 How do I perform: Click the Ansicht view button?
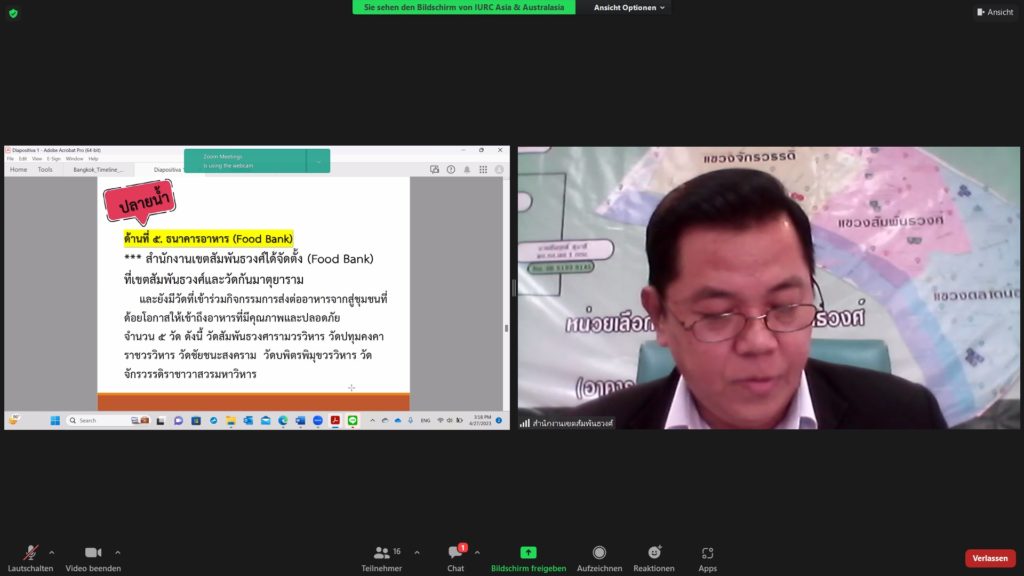(994, 12)
